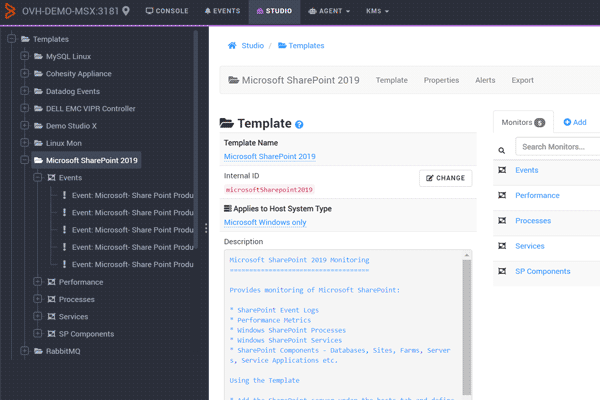Select Demo Studio X in the tree
The image size is (600, 400).
click(71, 126)
